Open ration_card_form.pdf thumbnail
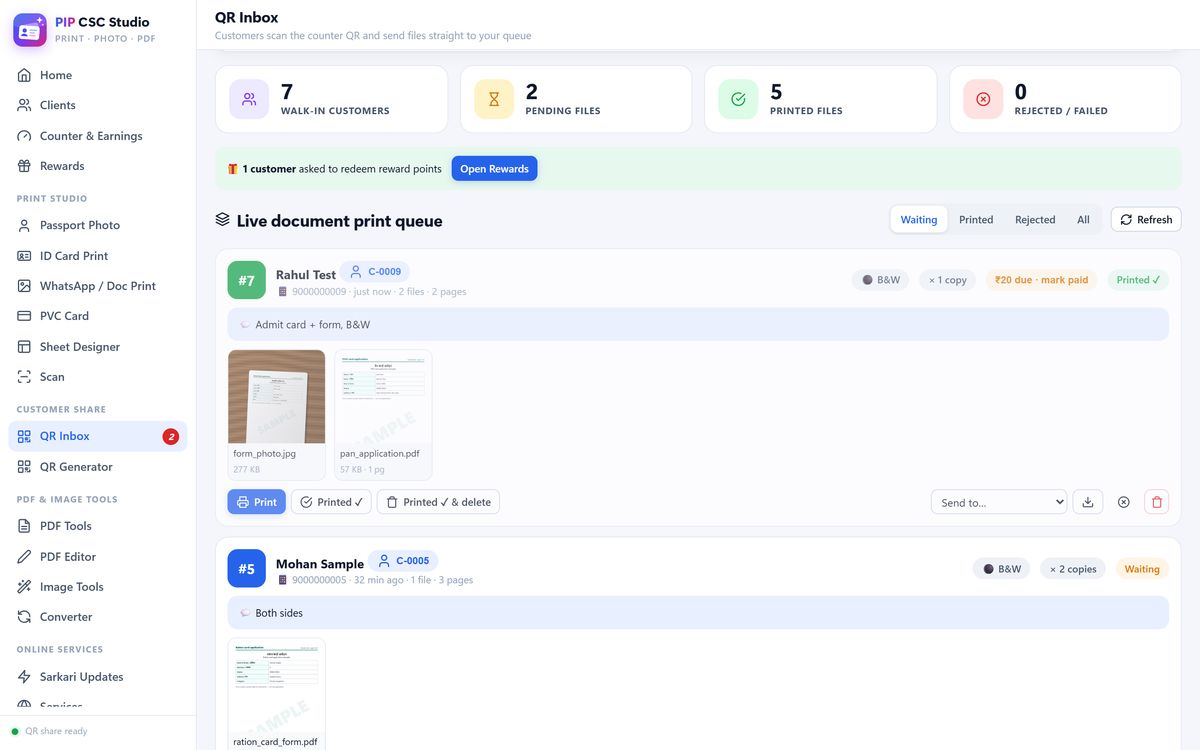Screen dimensions: 1200x750 click(277, 694)
